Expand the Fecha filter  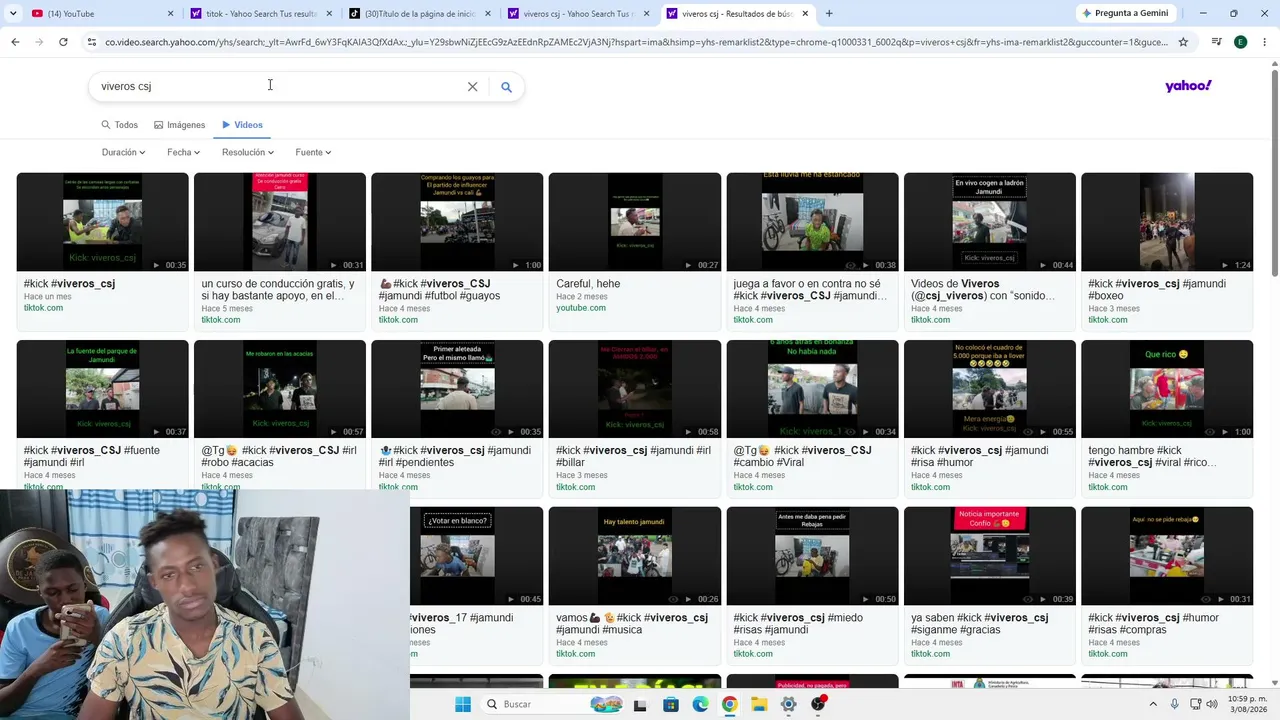pyautogui.click(x=183, y=152)
